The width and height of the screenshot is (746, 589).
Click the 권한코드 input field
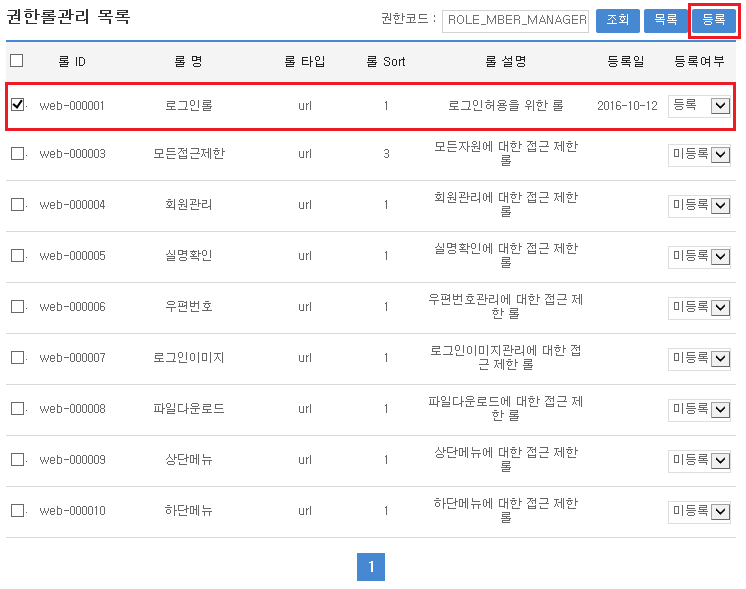(x=515, y=20)
